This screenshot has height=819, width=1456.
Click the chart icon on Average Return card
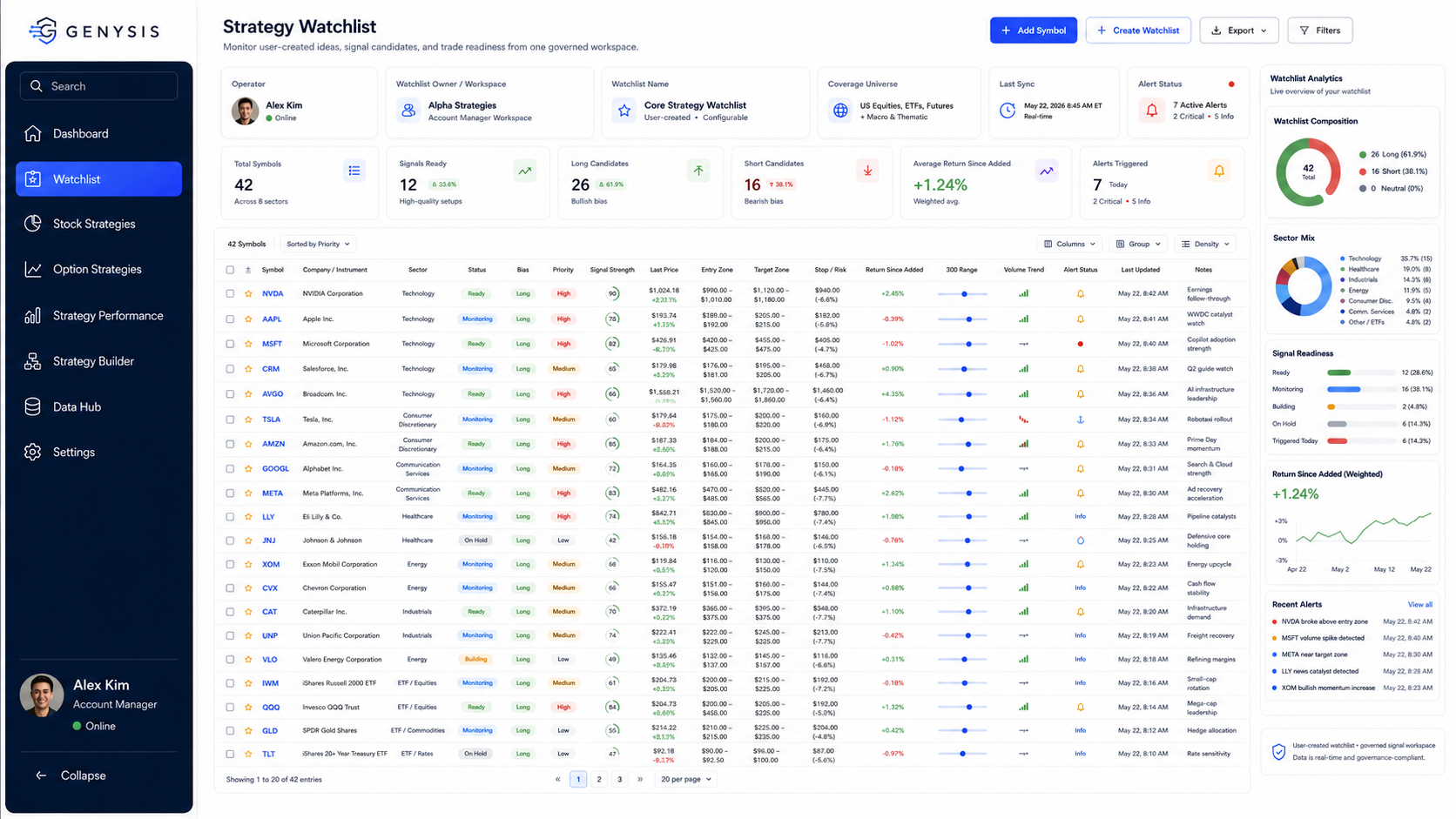pos(1047,171)
